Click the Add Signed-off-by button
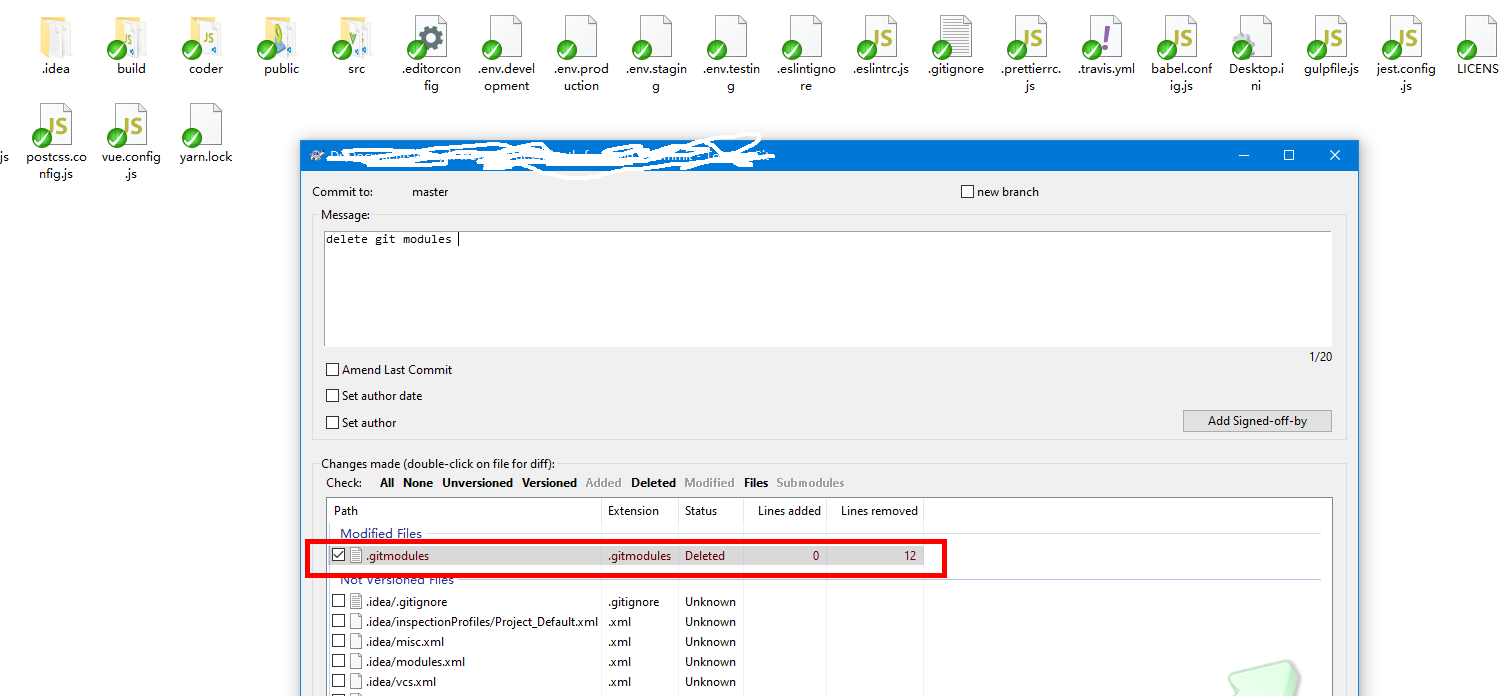Screen dimensions: 1500x696 (x=1256, y=420)
